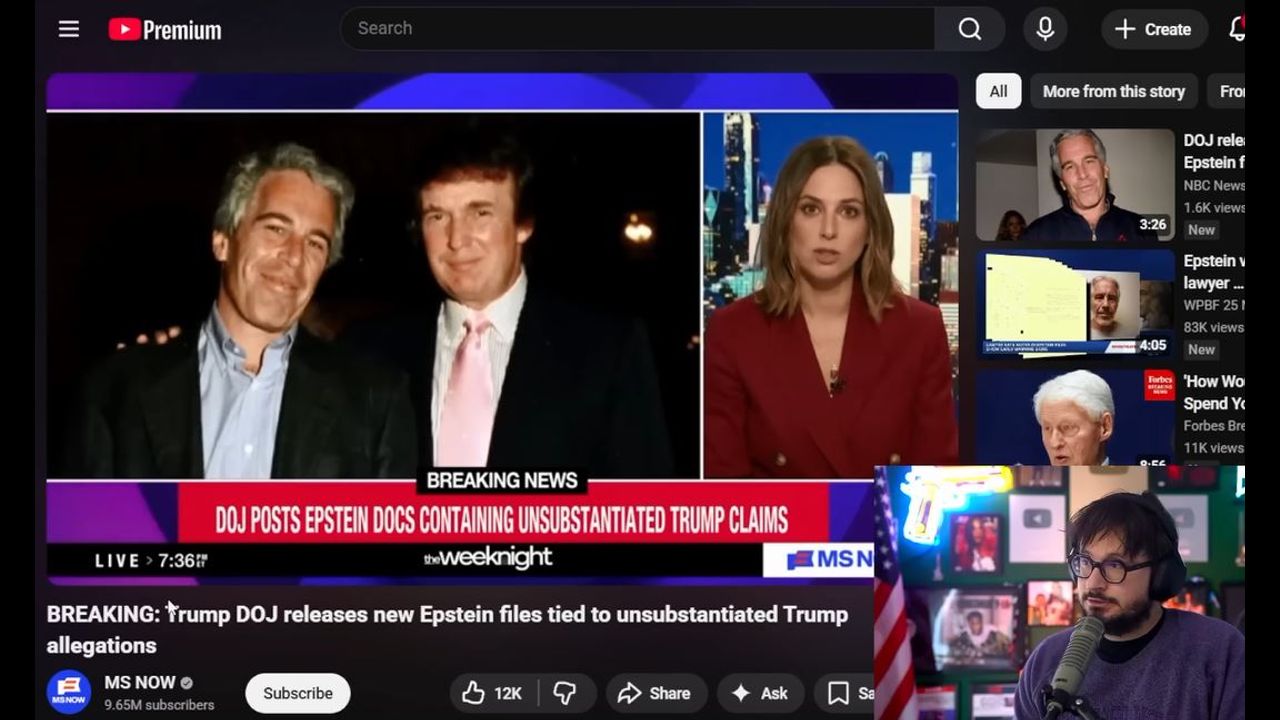Viewport: 1280px width, 720px height.
Task: Subscribe to MS NOW channel
Action: 298,693
